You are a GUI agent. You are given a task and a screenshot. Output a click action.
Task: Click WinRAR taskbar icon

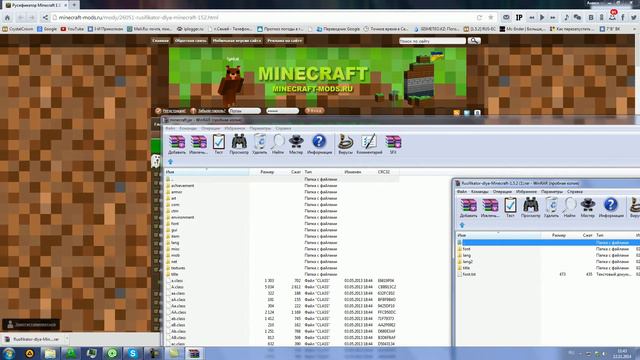pyautogui.click(x=194, y=353)
